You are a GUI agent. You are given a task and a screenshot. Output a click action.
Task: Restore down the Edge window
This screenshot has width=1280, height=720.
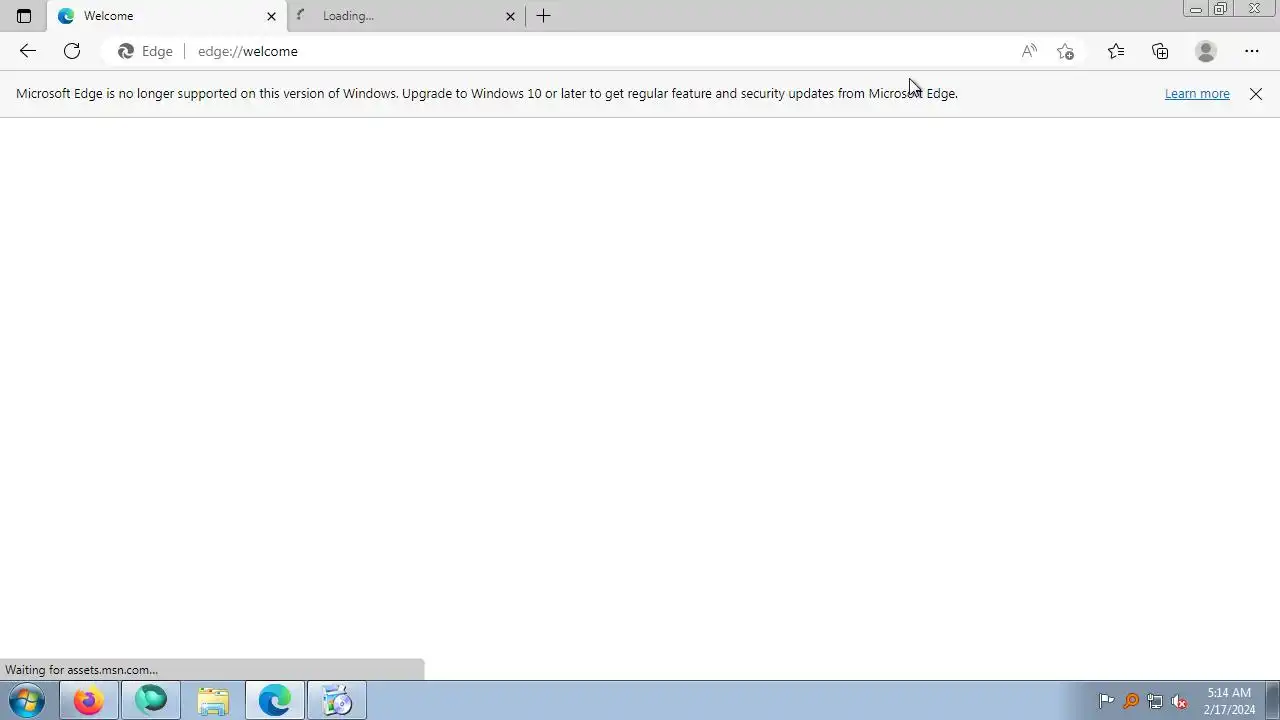coord(1220,9)
